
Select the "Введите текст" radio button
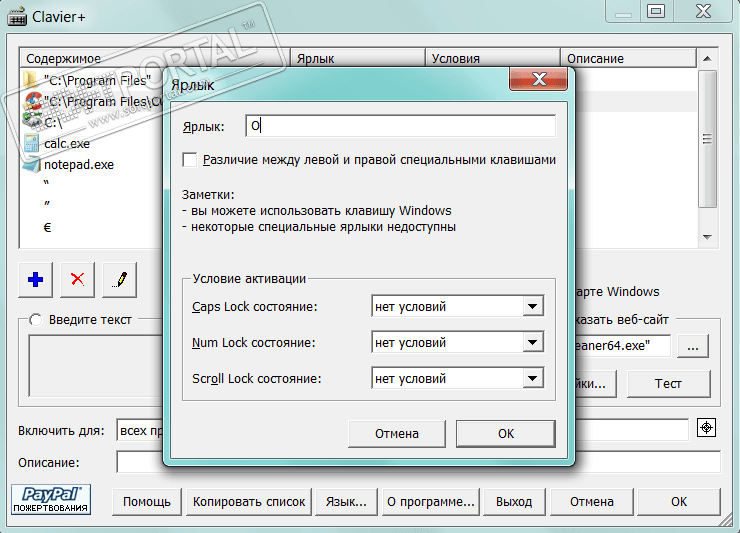coord(36,320)
